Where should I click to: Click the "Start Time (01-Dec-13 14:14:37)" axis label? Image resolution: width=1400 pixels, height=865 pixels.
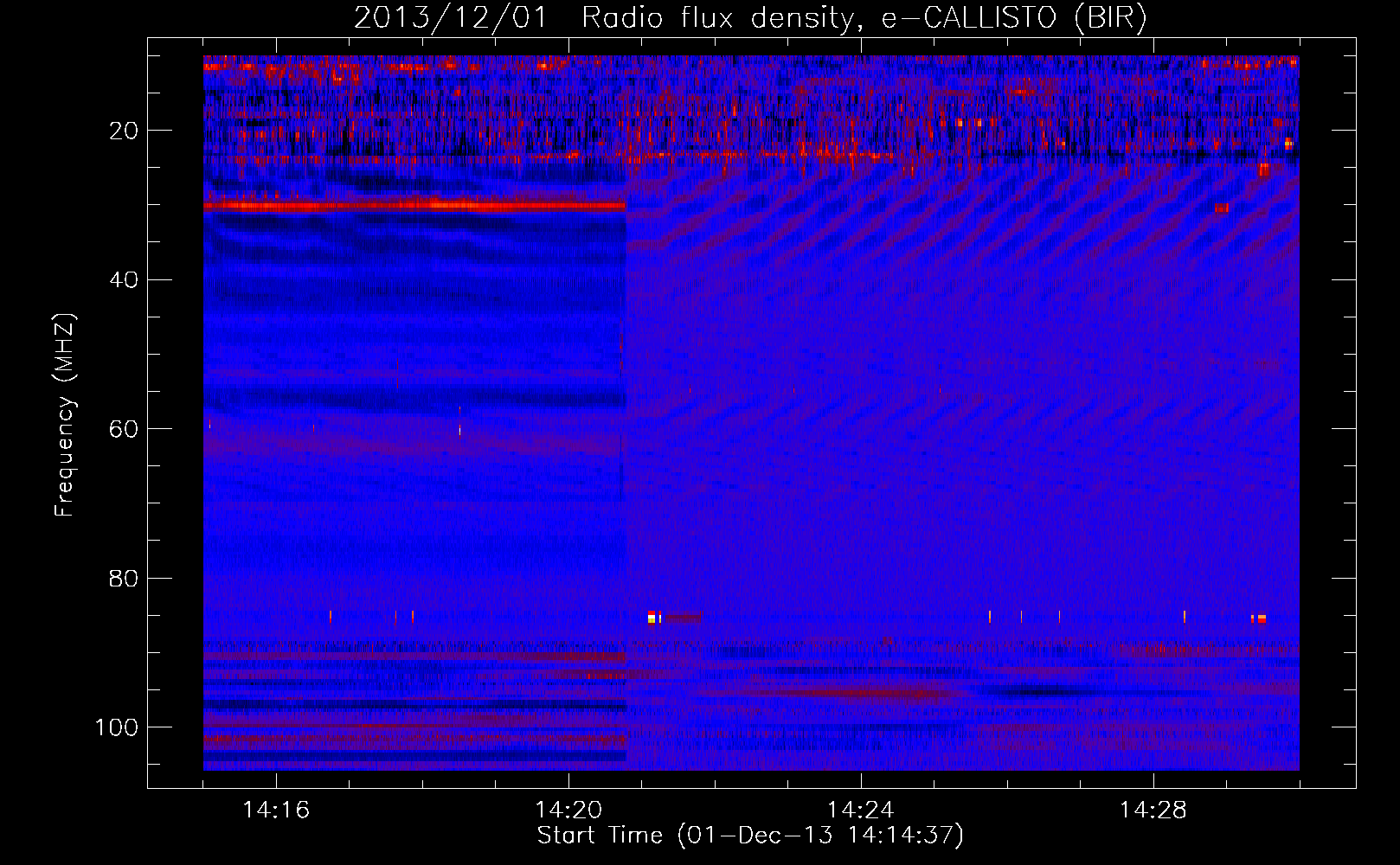tap(750, 836)
